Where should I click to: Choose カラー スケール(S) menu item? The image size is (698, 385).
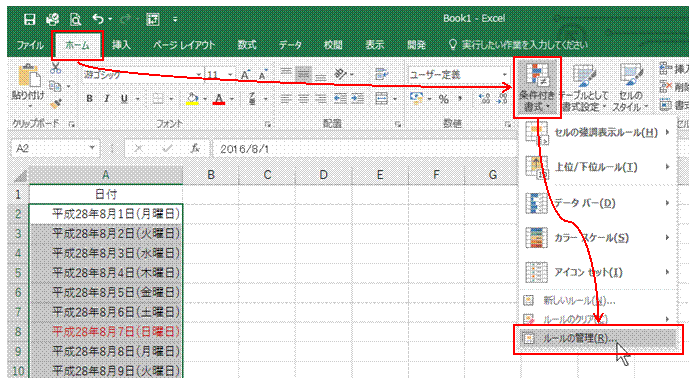tap(598, 238)
